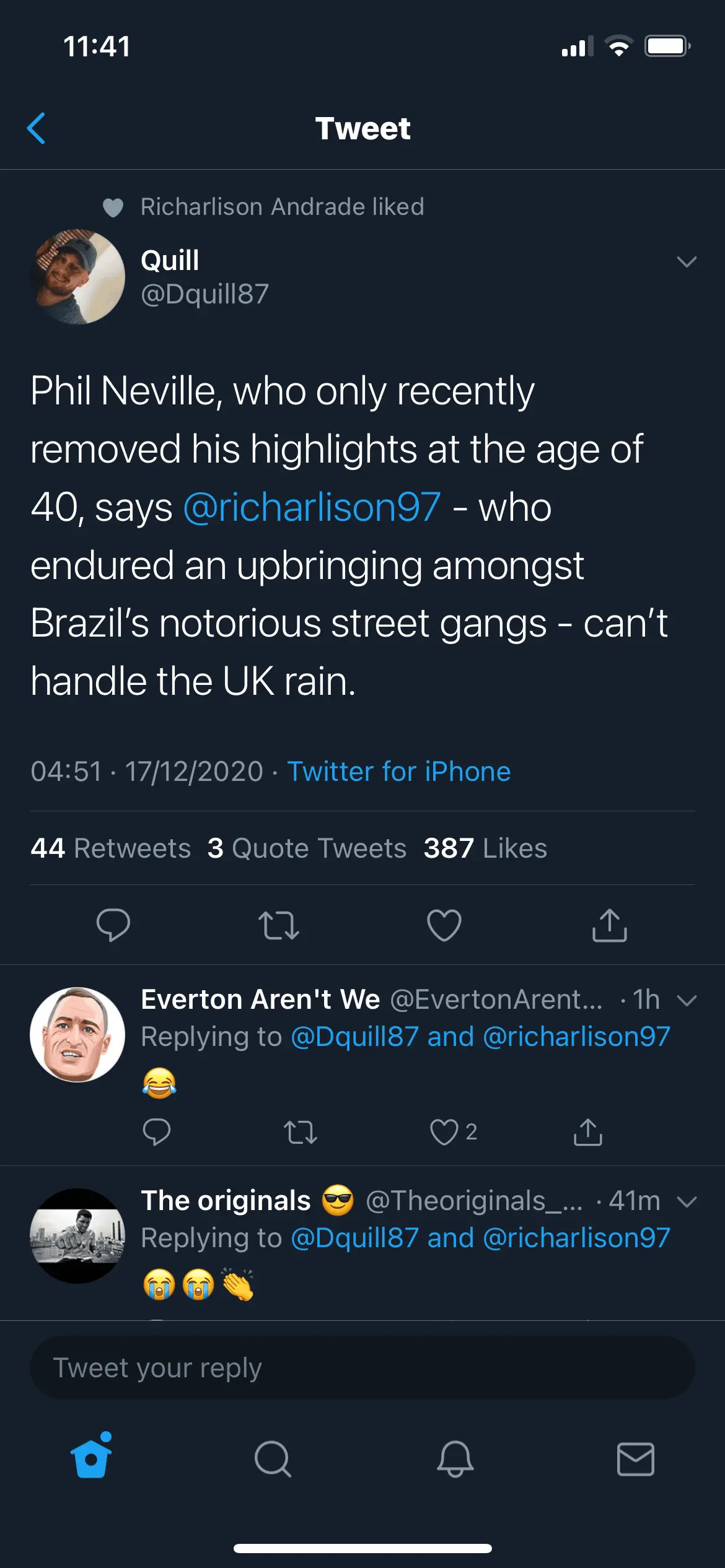Retweet the Everton Aren't We reply
This screenshot has height=1568, width=725.
click(301, 1132)
